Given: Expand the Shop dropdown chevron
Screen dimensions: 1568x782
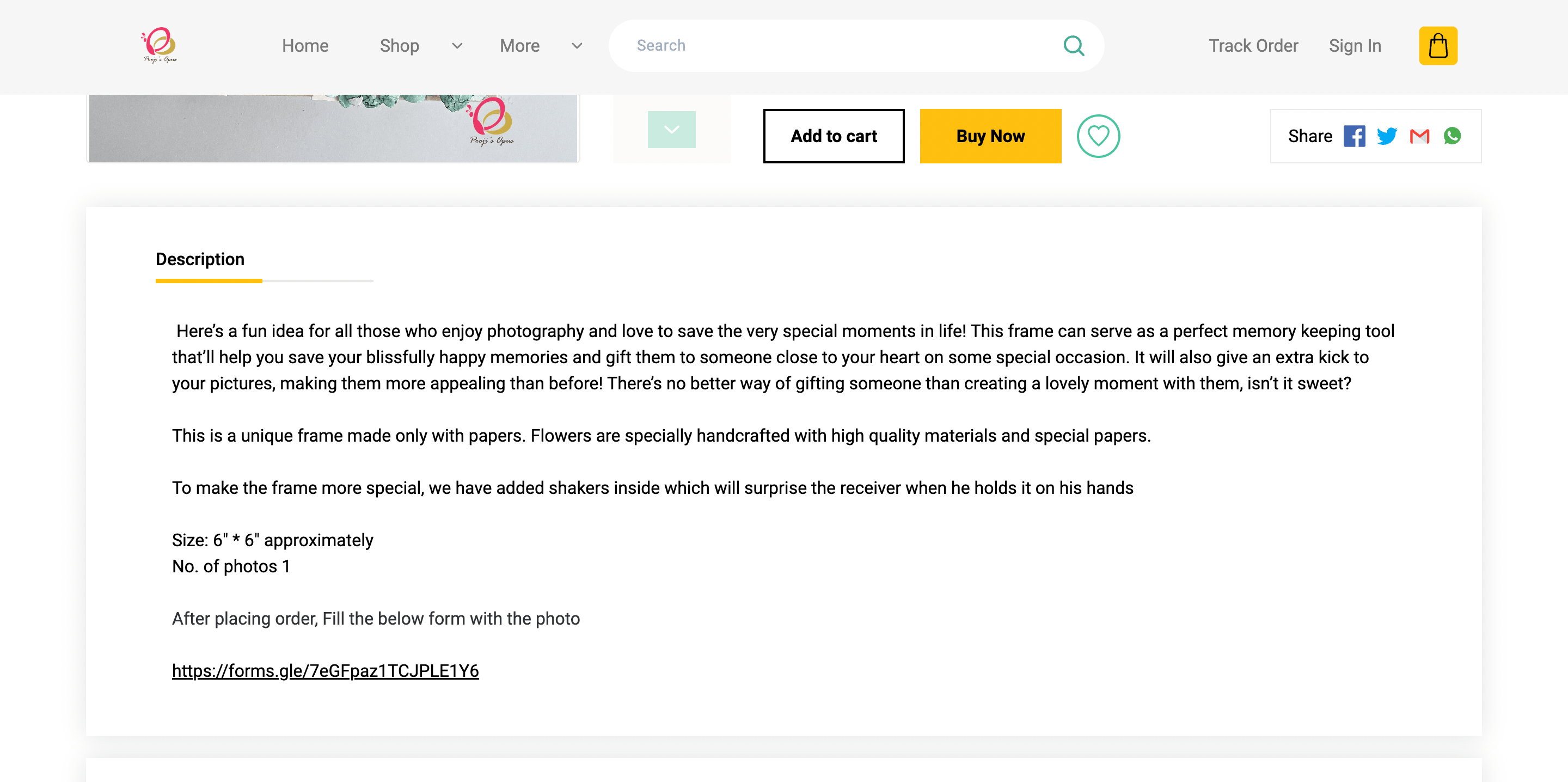Looking at the screenshot, I should (x=457, y=46).
